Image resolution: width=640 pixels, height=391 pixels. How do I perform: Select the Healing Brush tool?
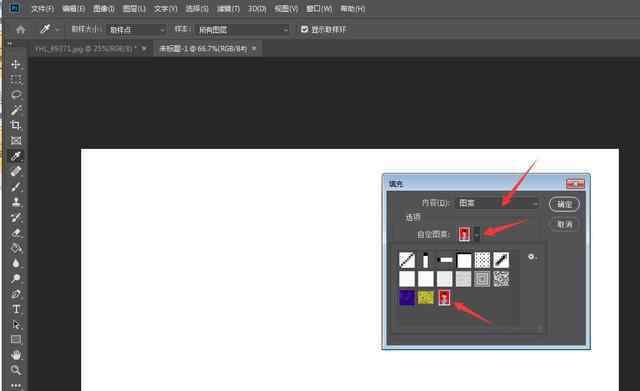[x=16, y=171]
